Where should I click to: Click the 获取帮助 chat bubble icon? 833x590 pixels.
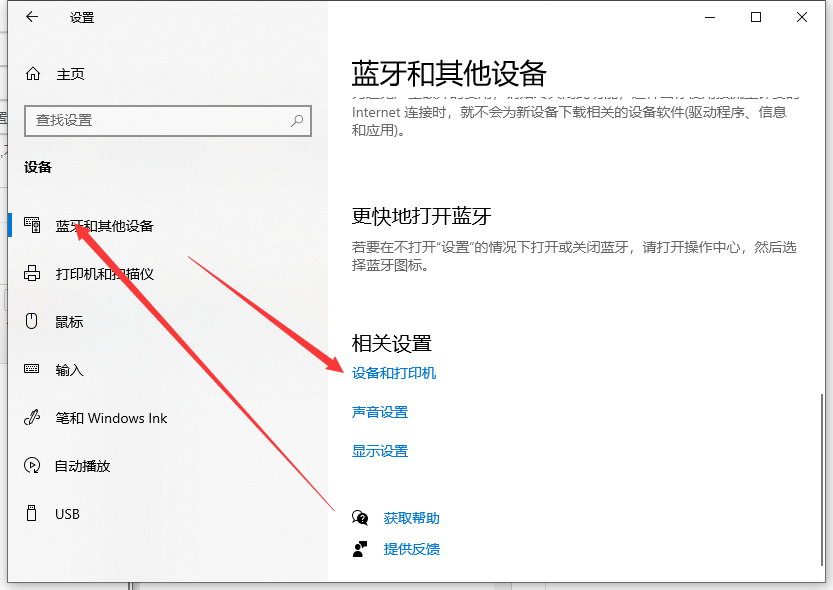[360, 518]
